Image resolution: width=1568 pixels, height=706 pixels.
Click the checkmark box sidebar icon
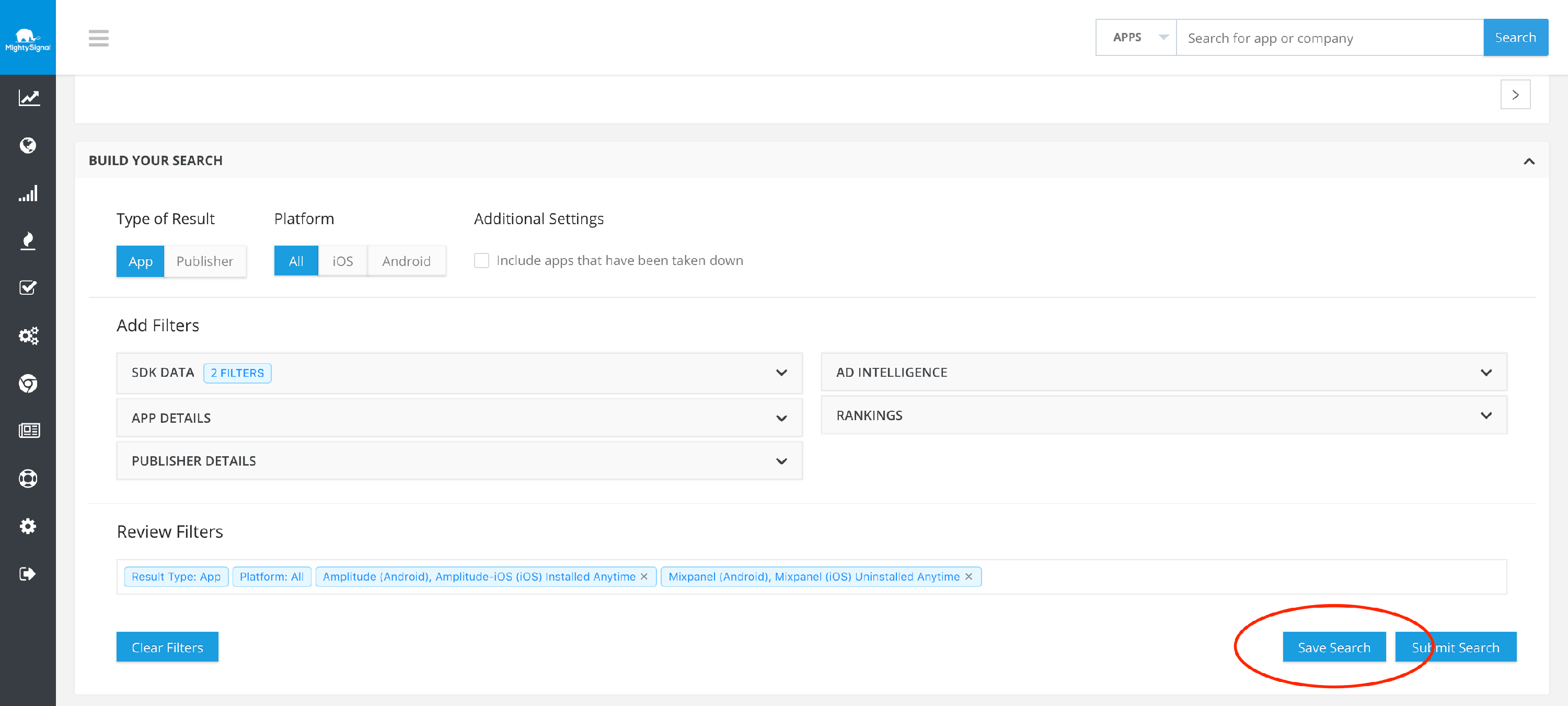coord(28,288)
